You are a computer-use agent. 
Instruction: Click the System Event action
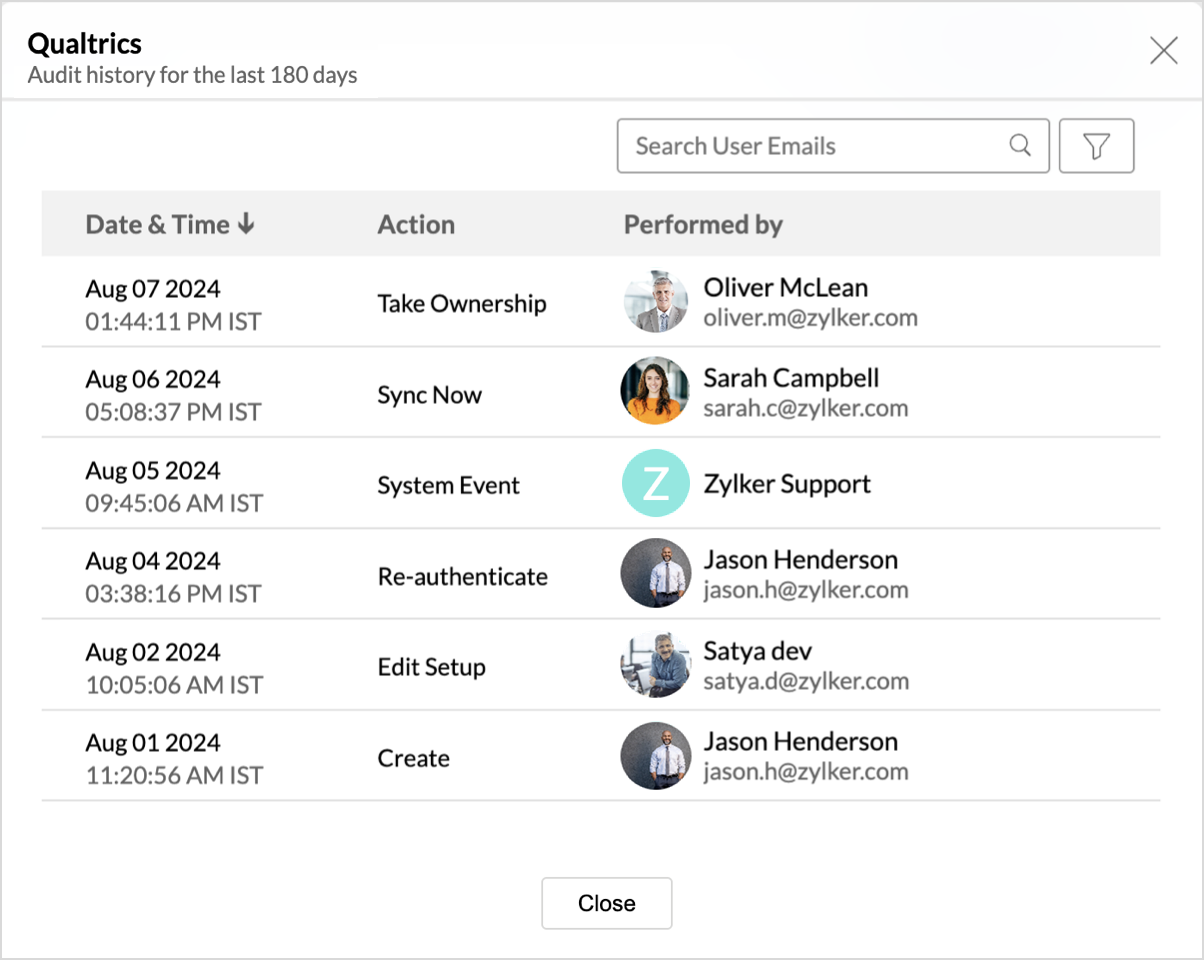(449, 485)
